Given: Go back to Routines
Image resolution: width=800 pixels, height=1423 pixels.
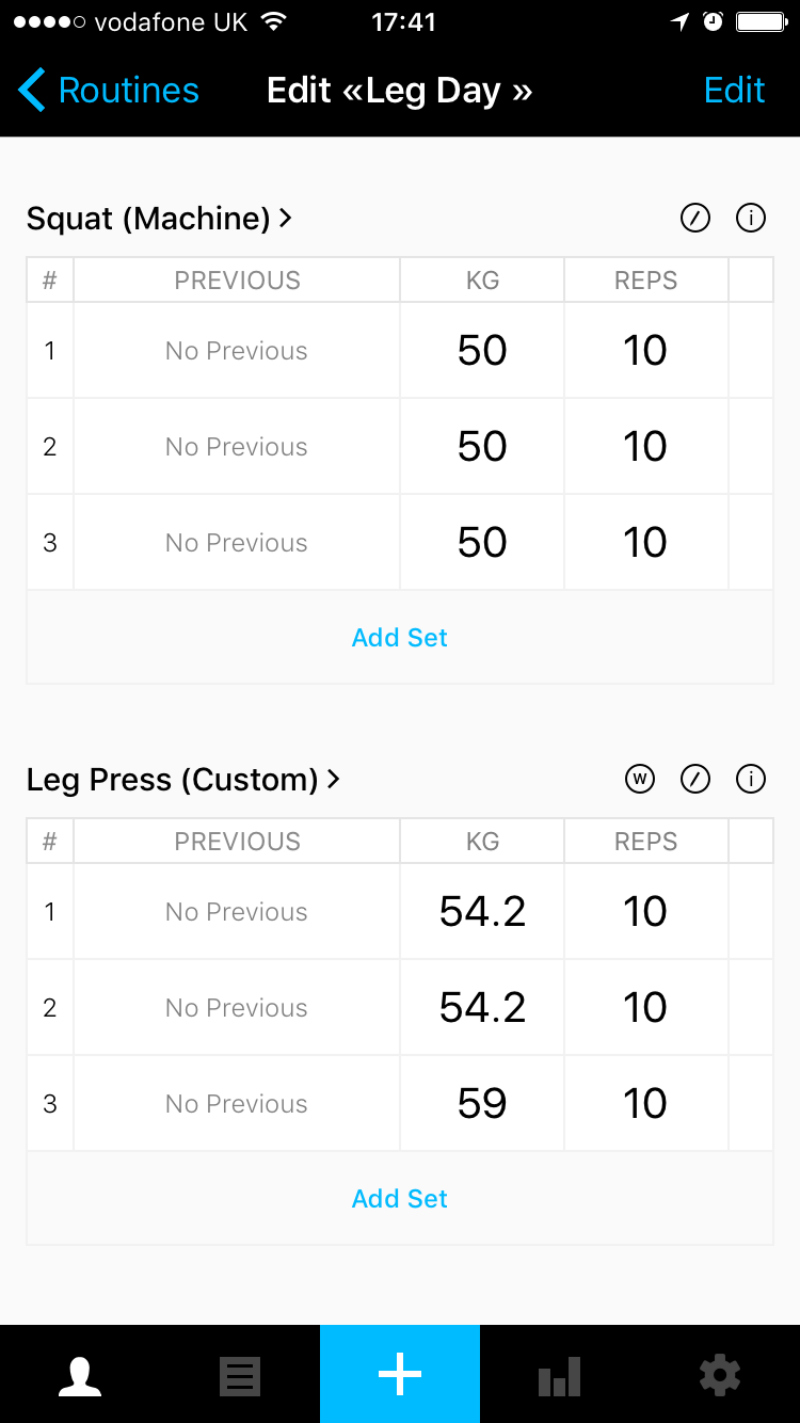Looking at the screenshot, I should [x=110, y=91].
